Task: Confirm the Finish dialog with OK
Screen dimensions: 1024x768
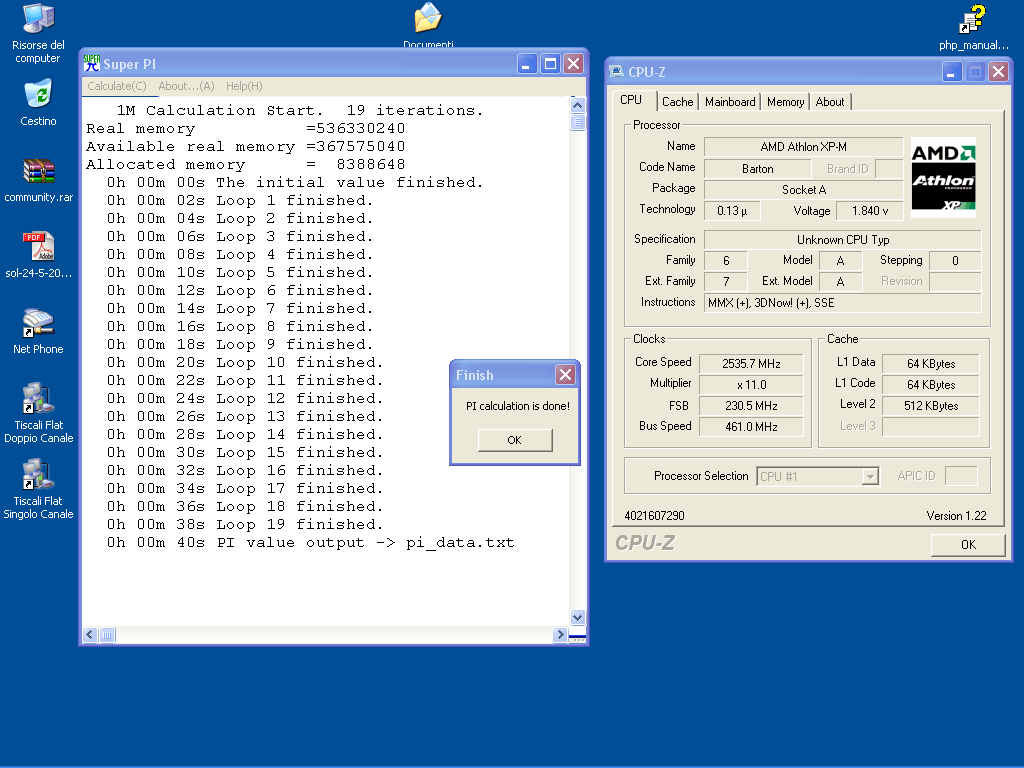Action: (x=515, y=440)
